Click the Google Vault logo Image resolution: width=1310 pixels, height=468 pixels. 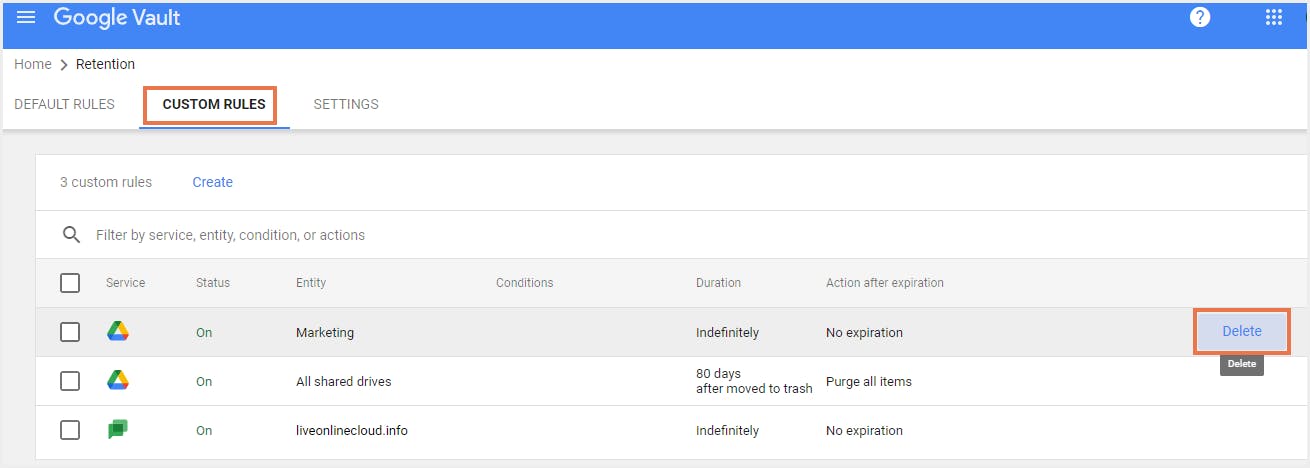point(117,18)
